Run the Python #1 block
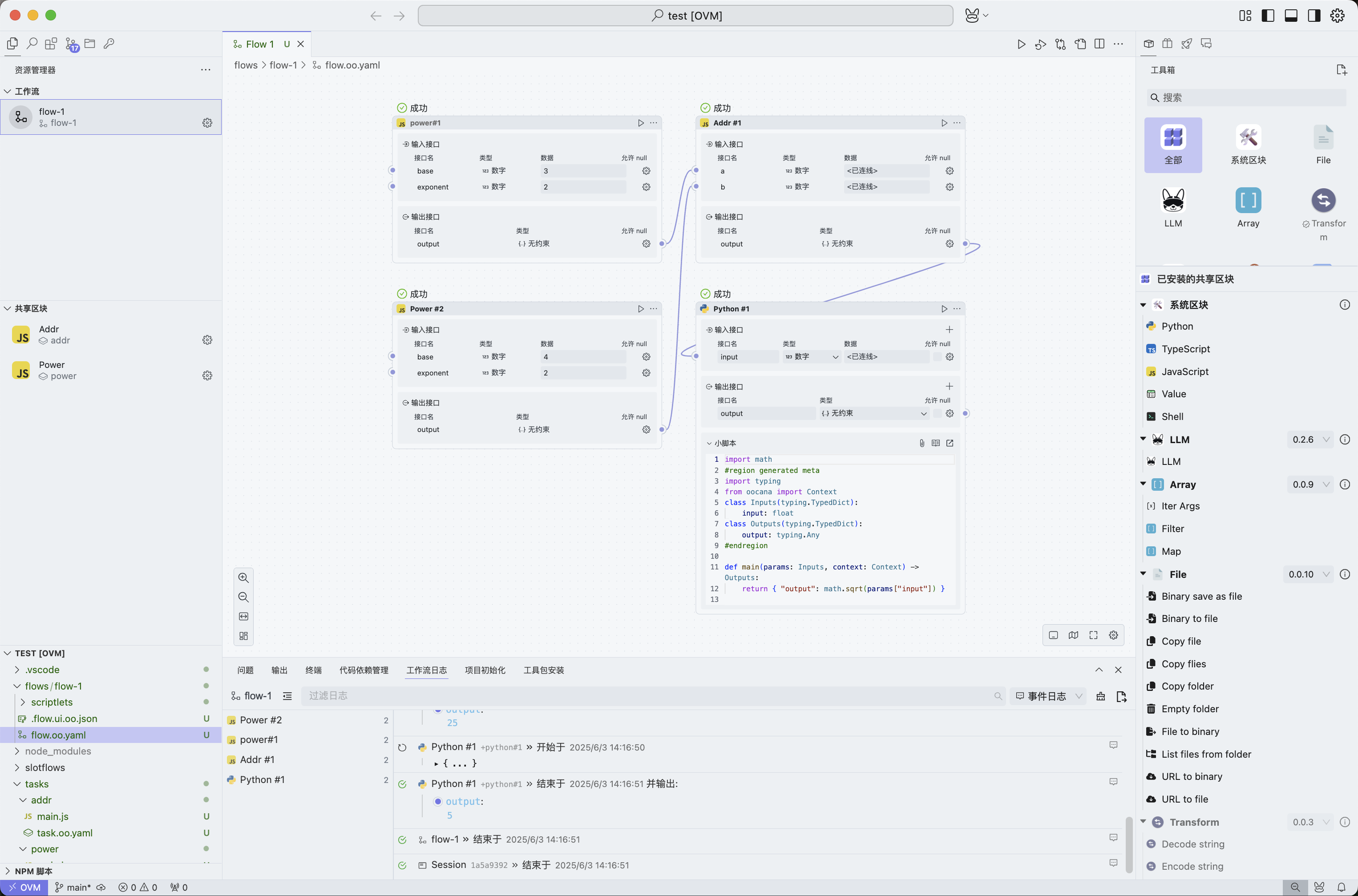Viewport: 1358px width, 896px height. pos(944,309)
